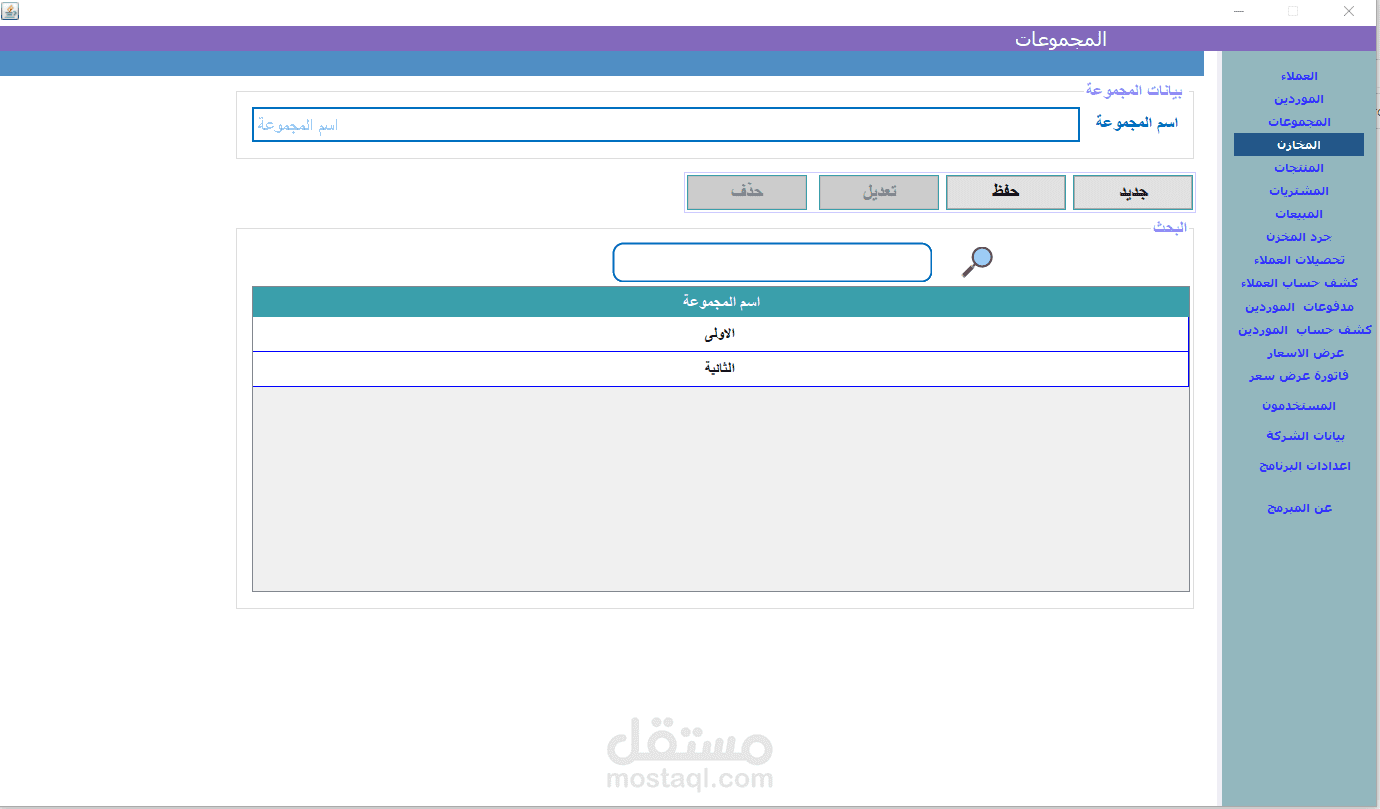The height and width of the screenshot is (809, 1380).
Task: Open عن المبرمج in the sidebar
Action: tap(1299, 508)
